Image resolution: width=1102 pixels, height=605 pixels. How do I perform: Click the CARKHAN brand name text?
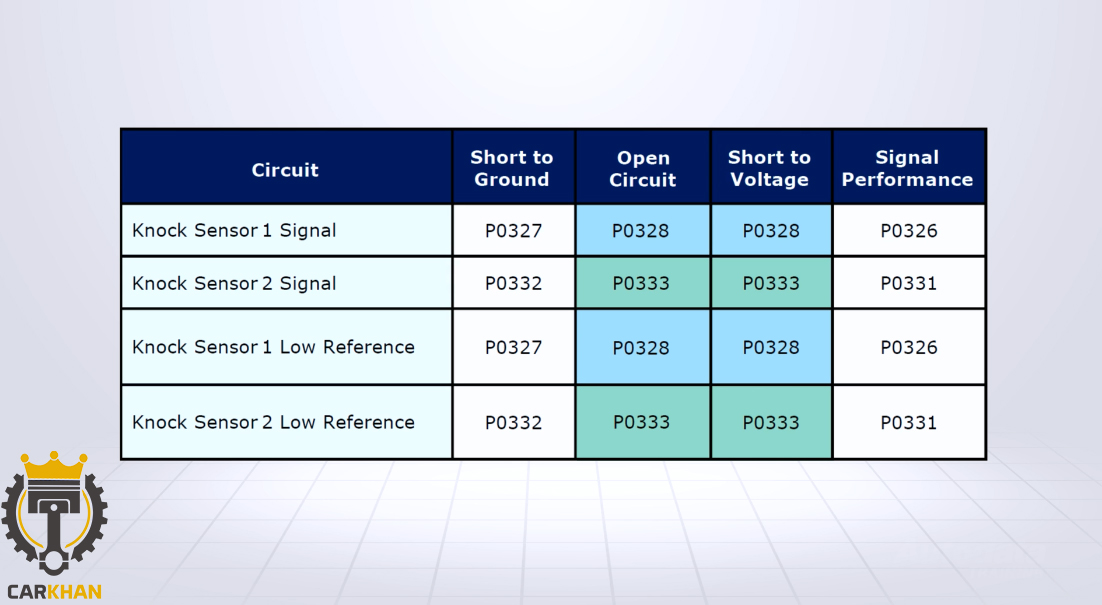54,591
